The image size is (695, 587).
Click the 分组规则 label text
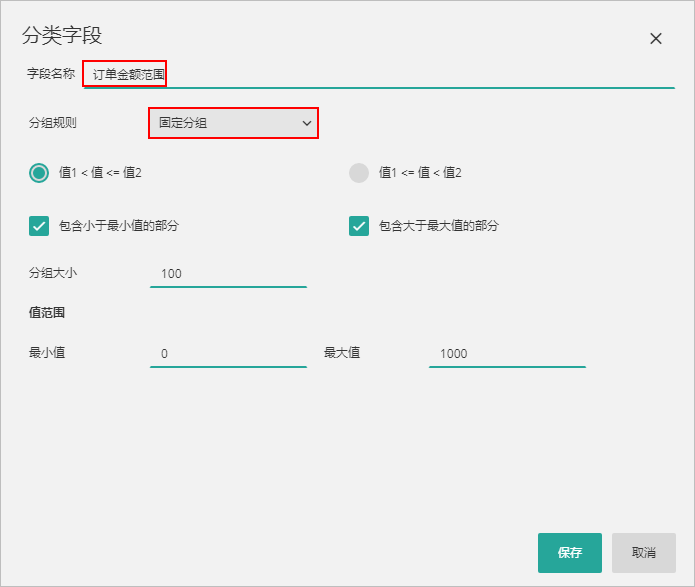(x=53, y=123)
